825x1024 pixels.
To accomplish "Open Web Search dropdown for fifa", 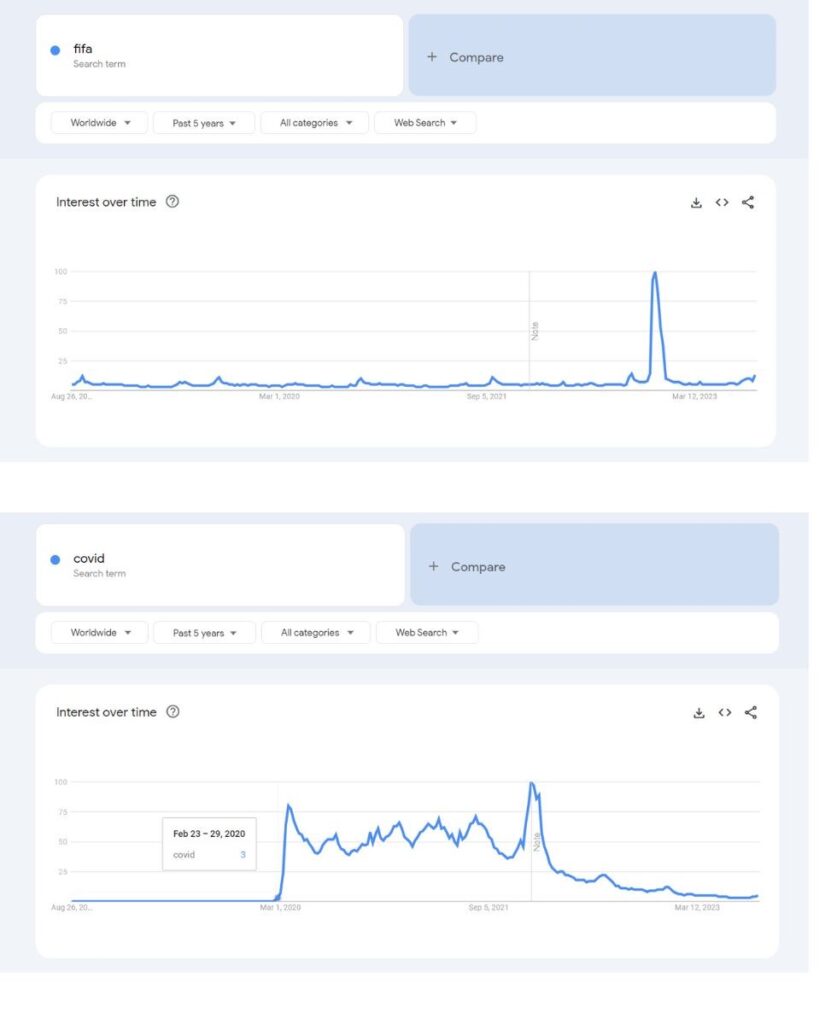I will (x=425, y=123).
